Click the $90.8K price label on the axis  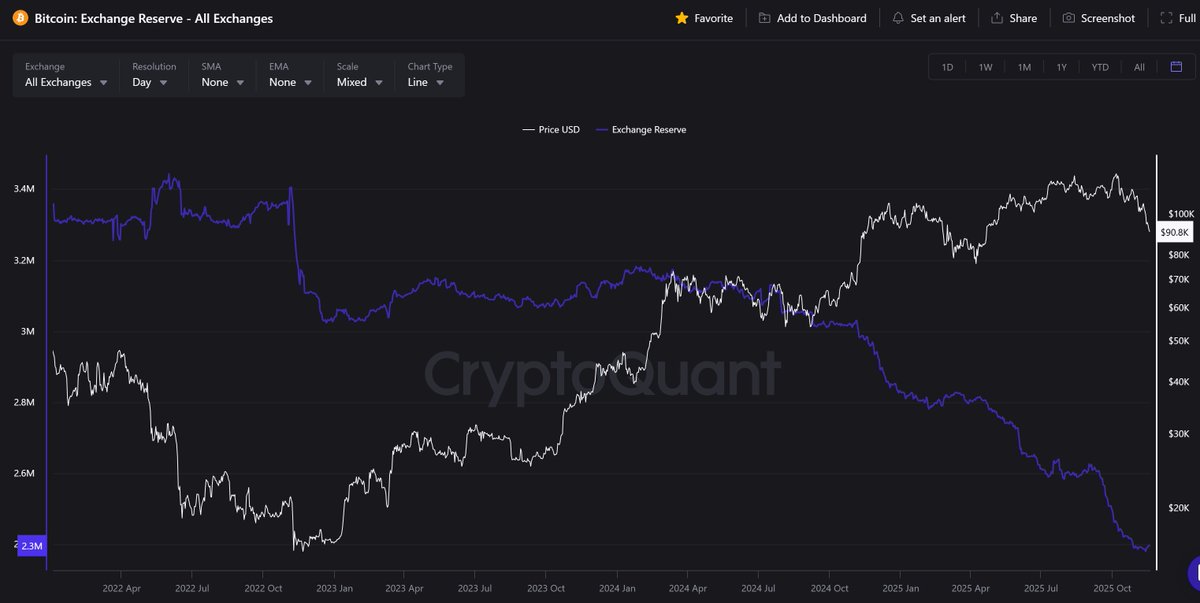point(1173,232)
